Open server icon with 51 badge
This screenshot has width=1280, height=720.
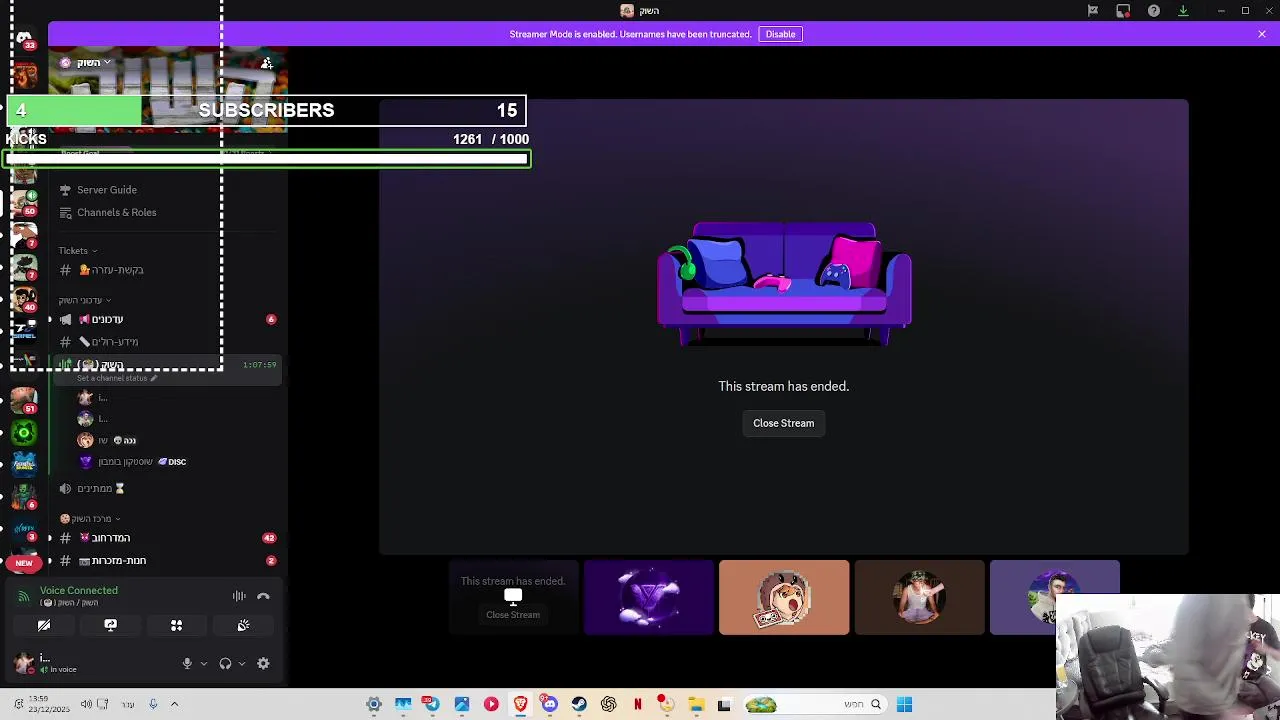24,400
